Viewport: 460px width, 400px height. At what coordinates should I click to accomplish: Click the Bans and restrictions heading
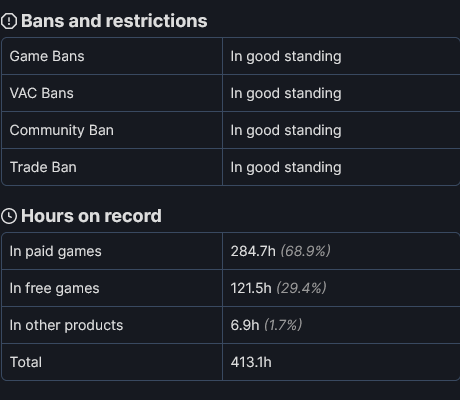[x=114, y=21]
